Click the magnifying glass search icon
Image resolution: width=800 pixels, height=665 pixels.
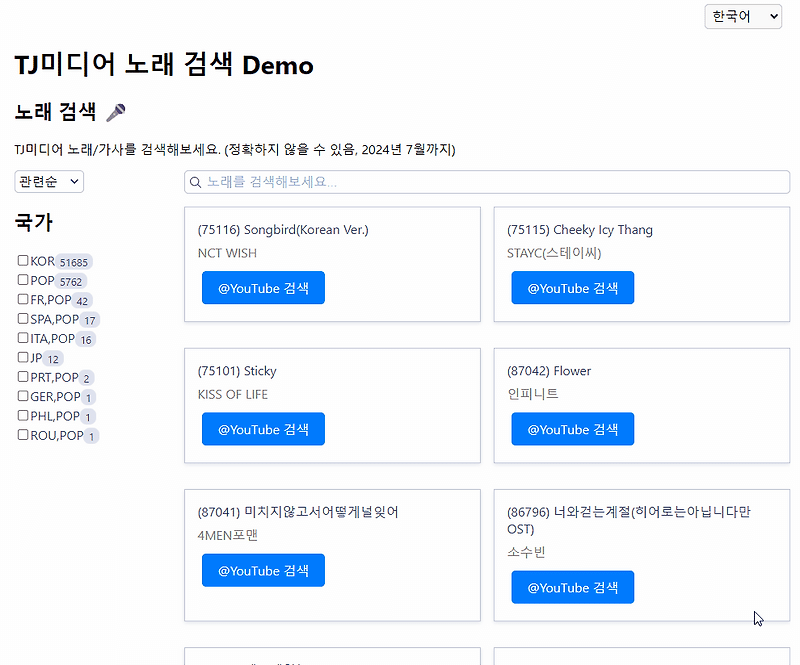[x=195, y=181]
